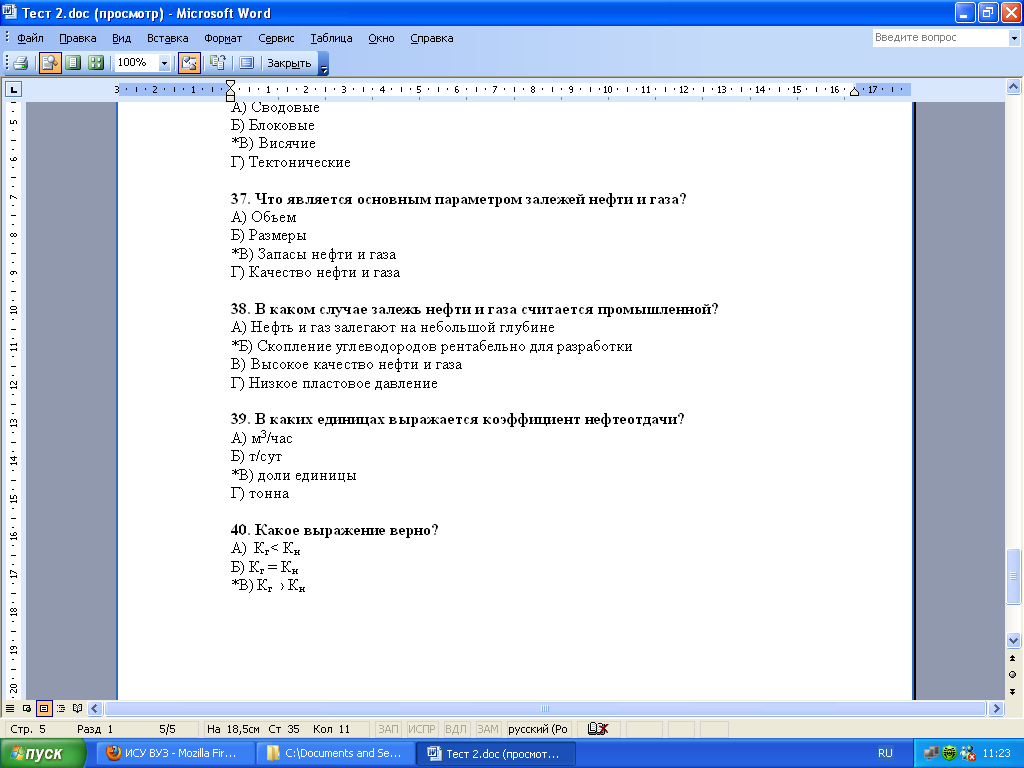The height and width of the screenshot is (768, 1024).
Task: Switch to Full Screen mode icon
Action: pyautogui.click(x=246, y=63)
